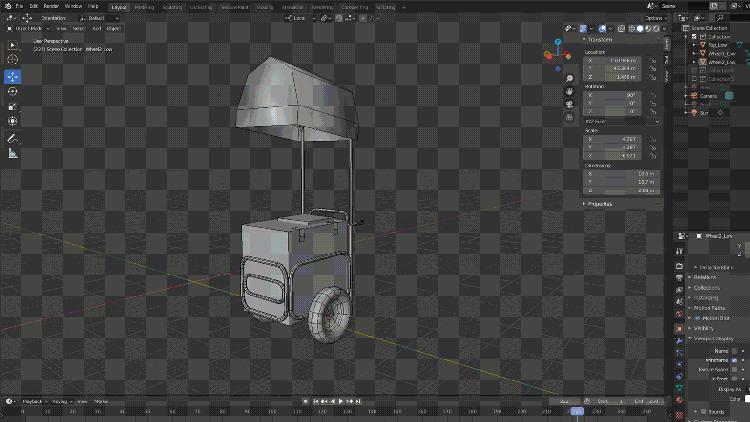Screen dimensions: 750x422
Task: Enable the Wireframe checkbox in Viewport Display
Action: coord(735,360)
